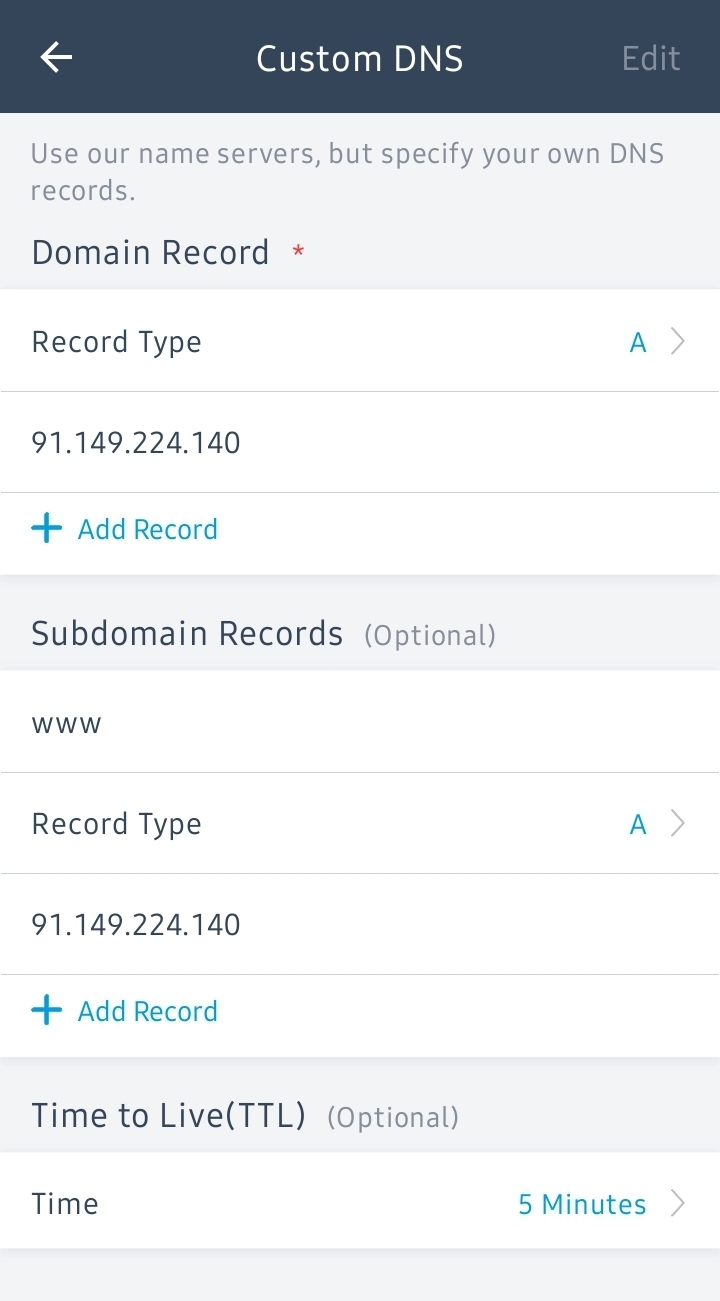This screenshot has height=1301, width=720.
Task: Click the Custom DNS page title
Action: point(360,58)
